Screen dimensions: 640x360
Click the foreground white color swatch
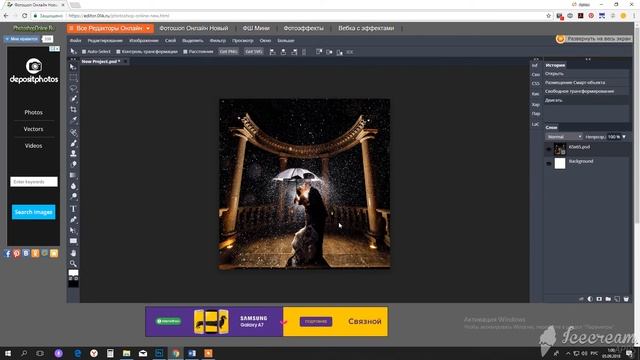coord(73,273)
